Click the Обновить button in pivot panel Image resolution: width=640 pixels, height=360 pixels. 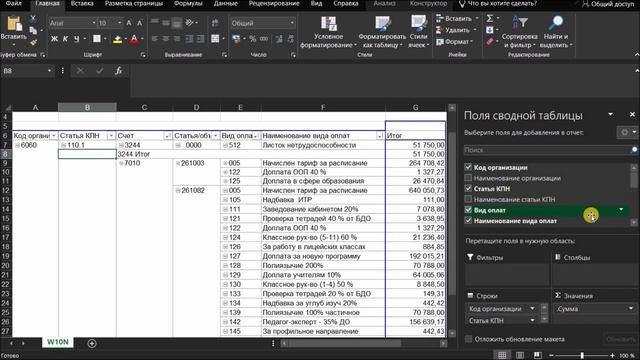click(x=620, y=339)
